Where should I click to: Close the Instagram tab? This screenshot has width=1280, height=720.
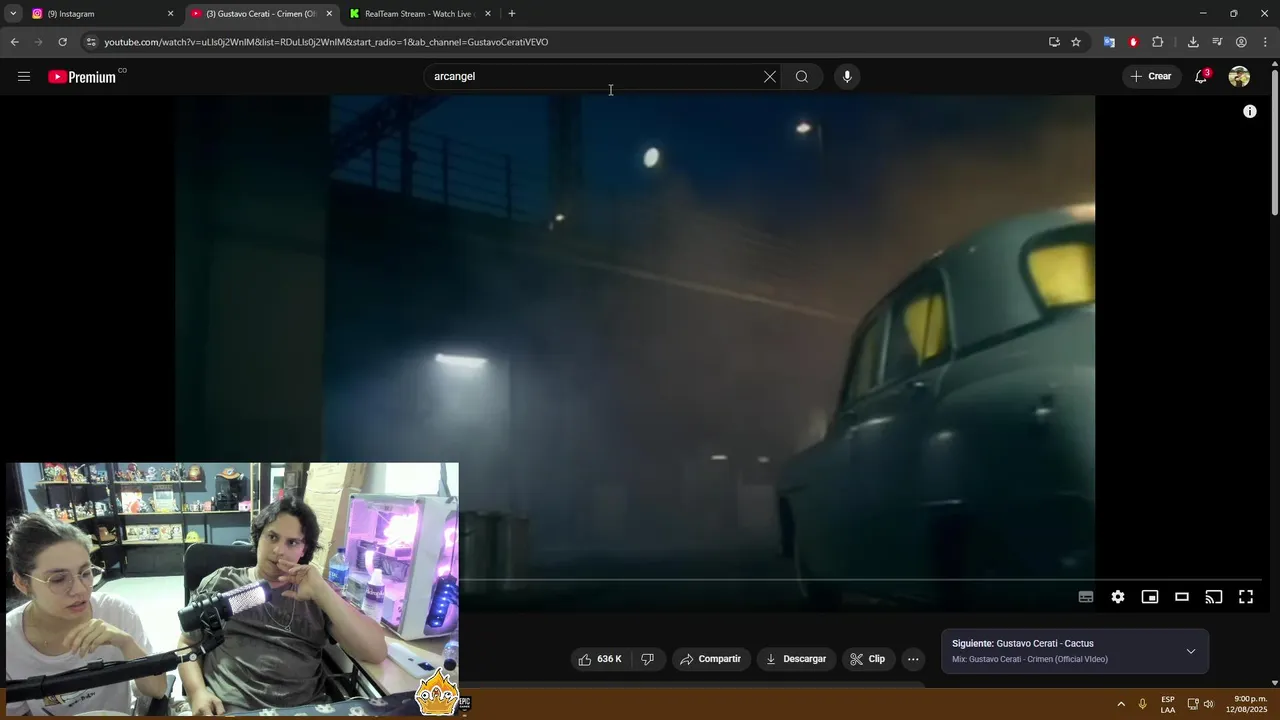pos(170,14)
